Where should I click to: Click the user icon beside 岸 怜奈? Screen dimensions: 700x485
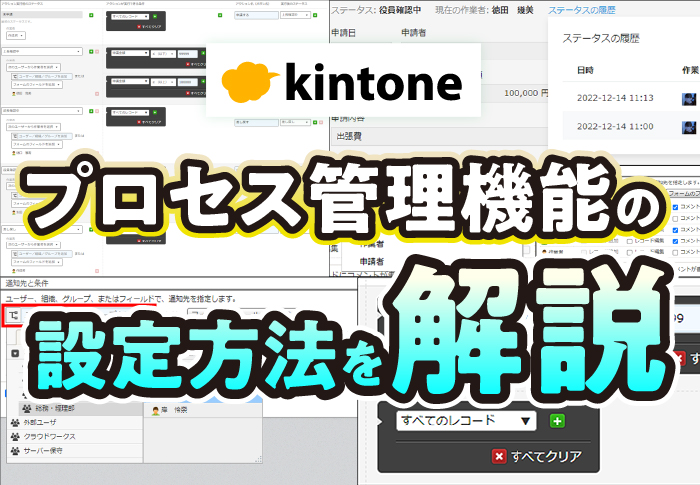(155, 410)
